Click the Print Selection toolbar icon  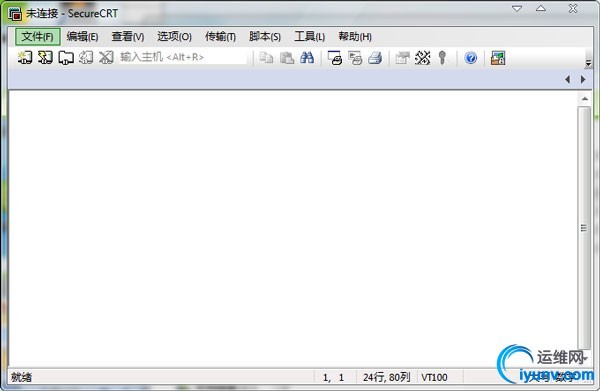(x=355, y=58)
